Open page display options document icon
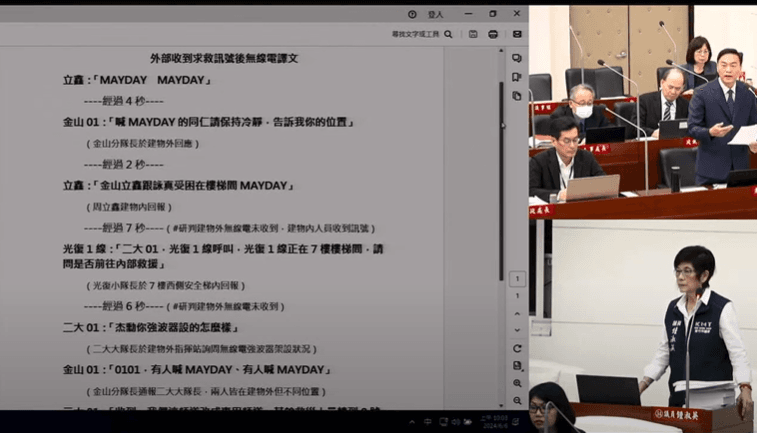757x433 pixels. (x=517, y=366)
